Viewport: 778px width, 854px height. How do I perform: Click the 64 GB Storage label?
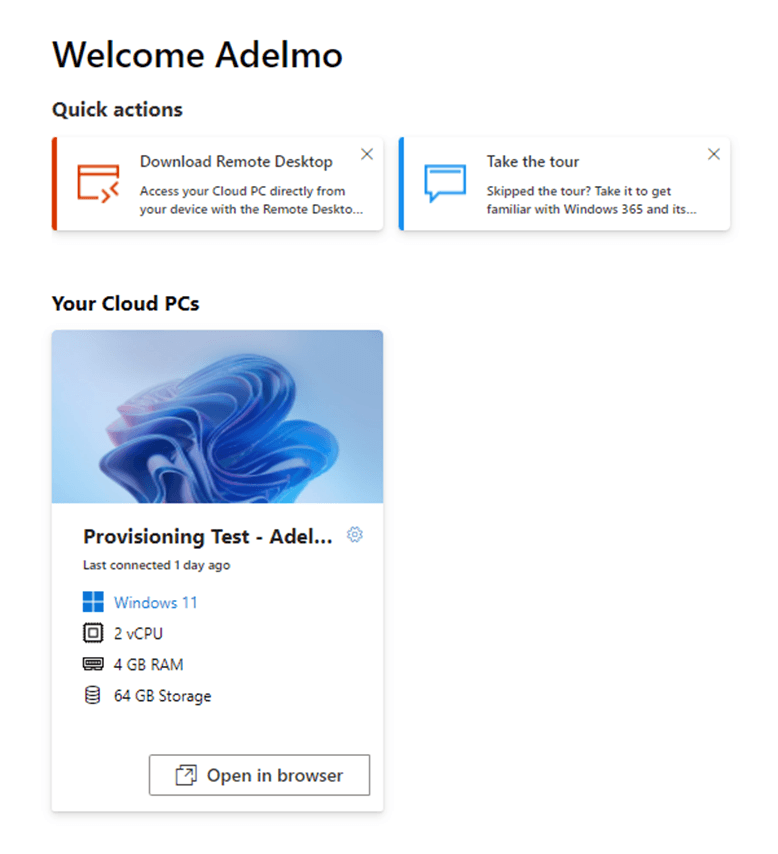pyautogui.click(x=162, y=696)
